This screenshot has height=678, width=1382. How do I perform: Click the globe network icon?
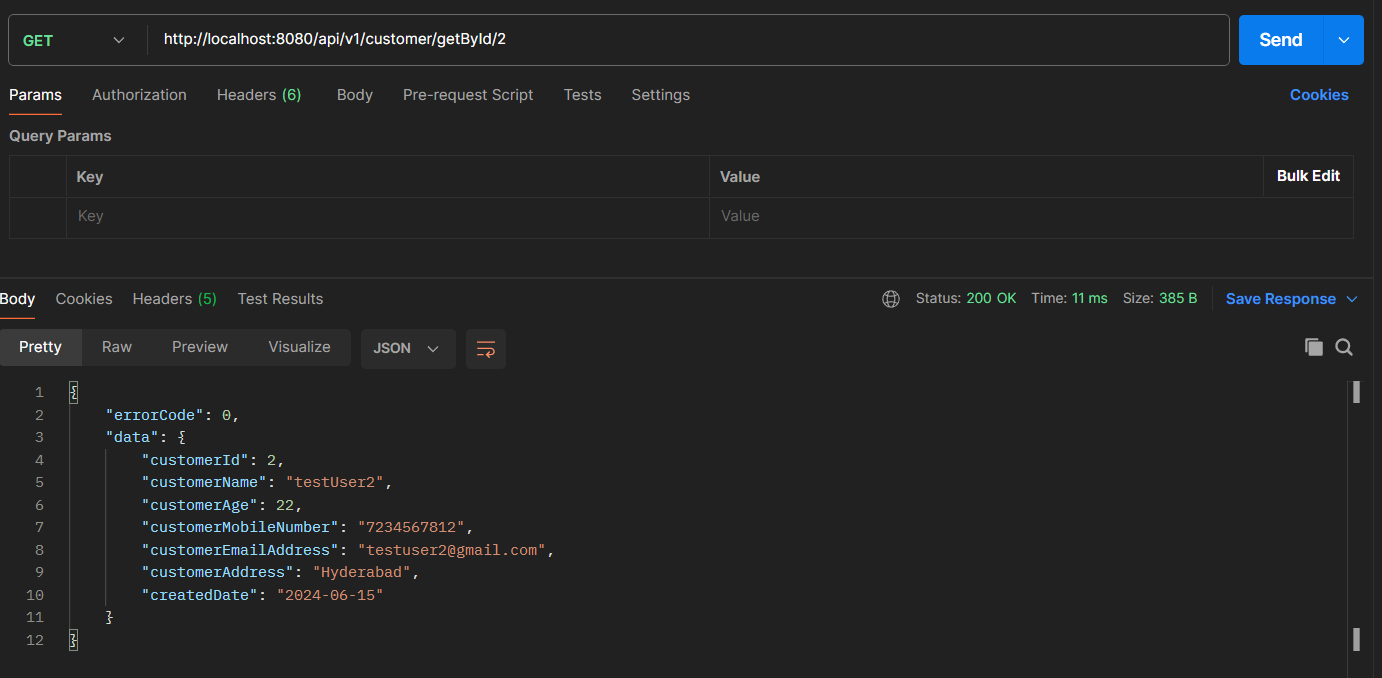[890, 299]
